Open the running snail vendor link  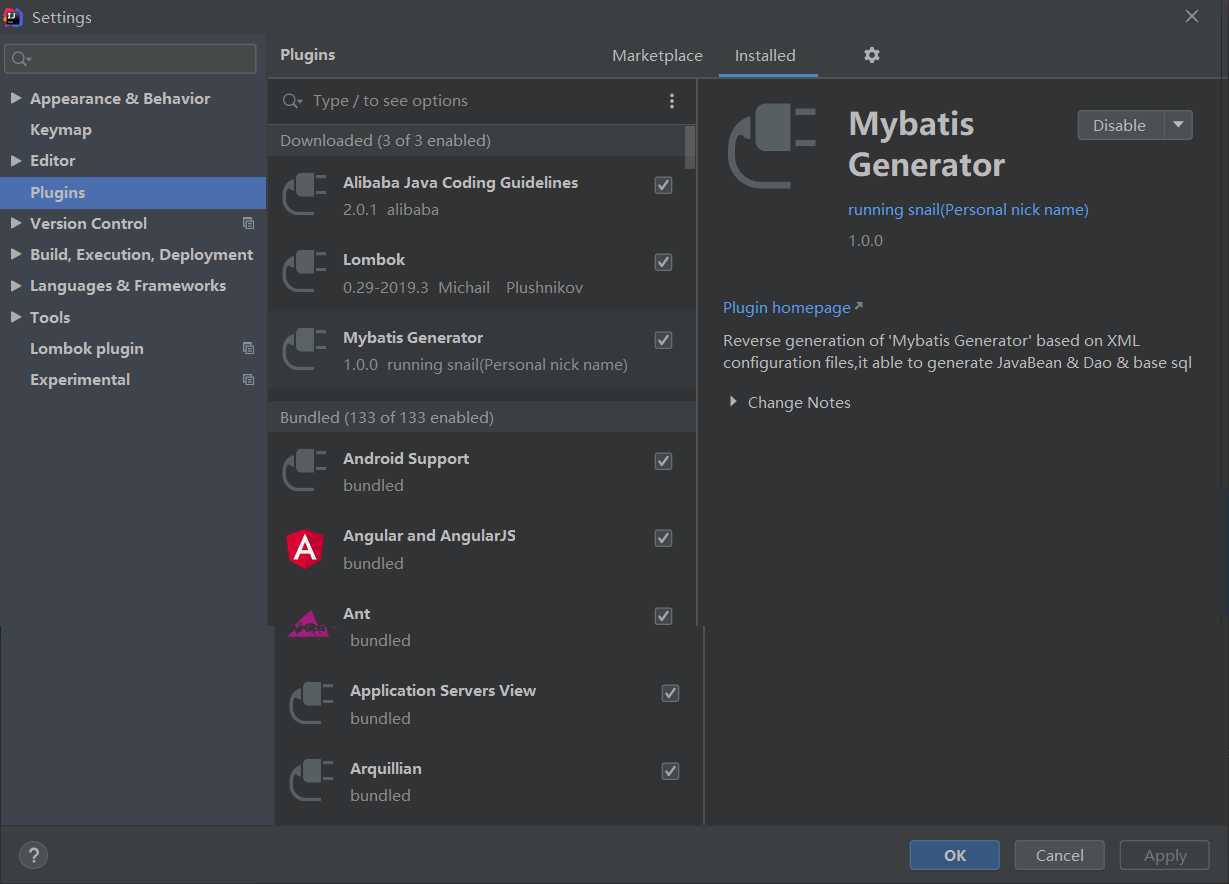[x=968, y=210]
